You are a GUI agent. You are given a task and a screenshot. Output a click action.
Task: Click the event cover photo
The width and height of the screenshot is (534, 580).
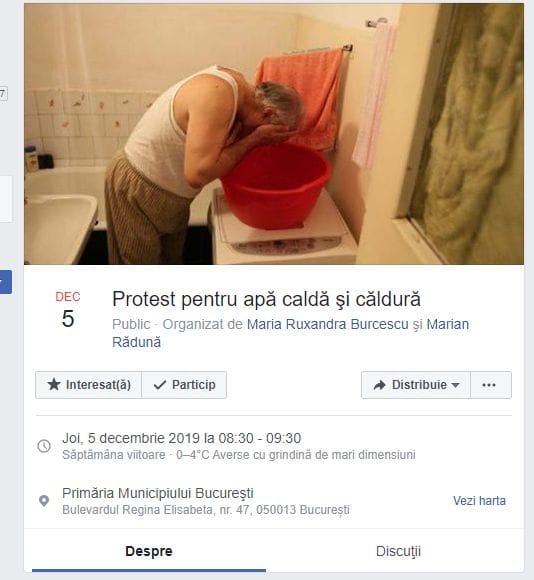coord(274,134)
